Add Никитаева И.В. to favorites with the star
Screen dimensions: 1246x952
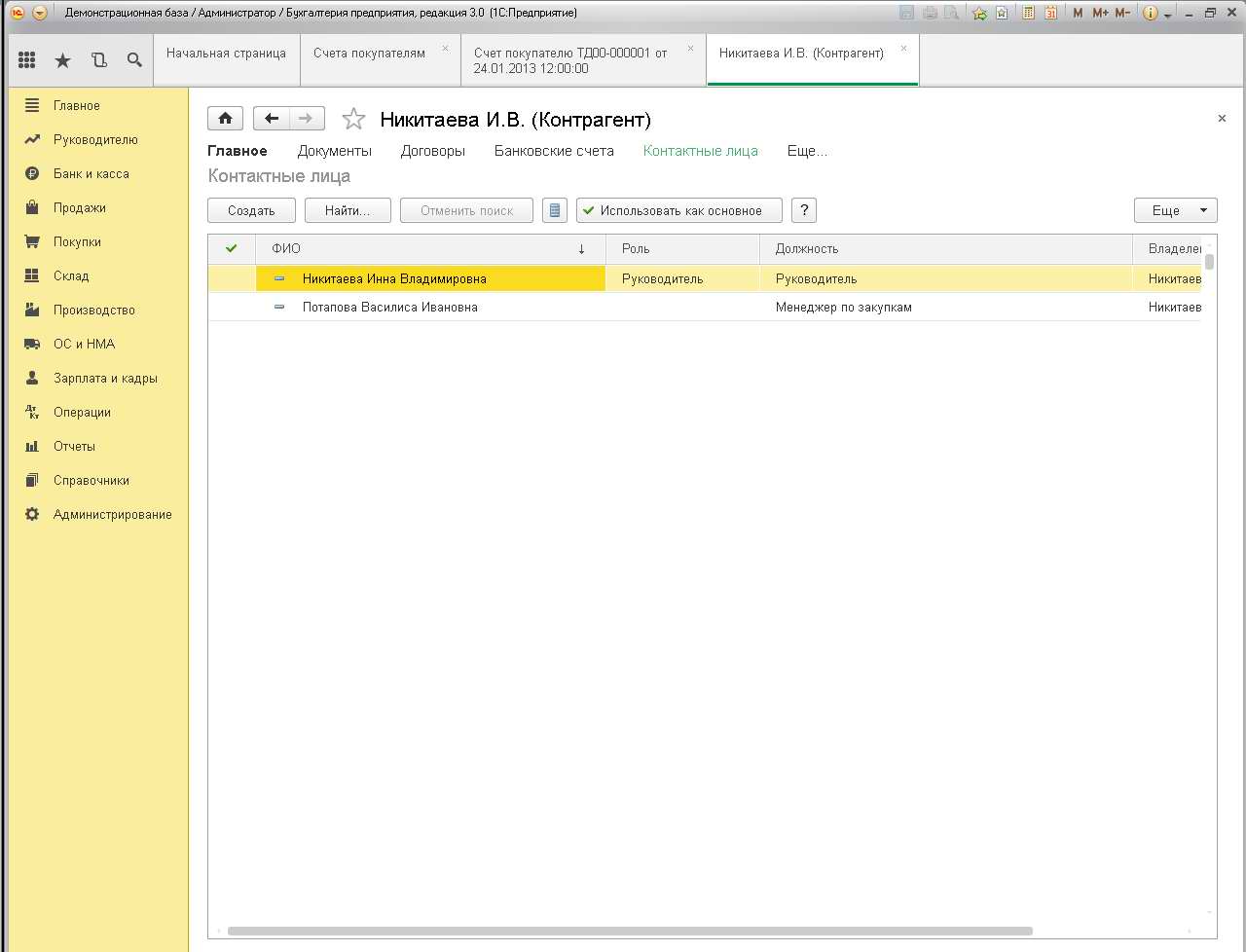coord(353,120)
